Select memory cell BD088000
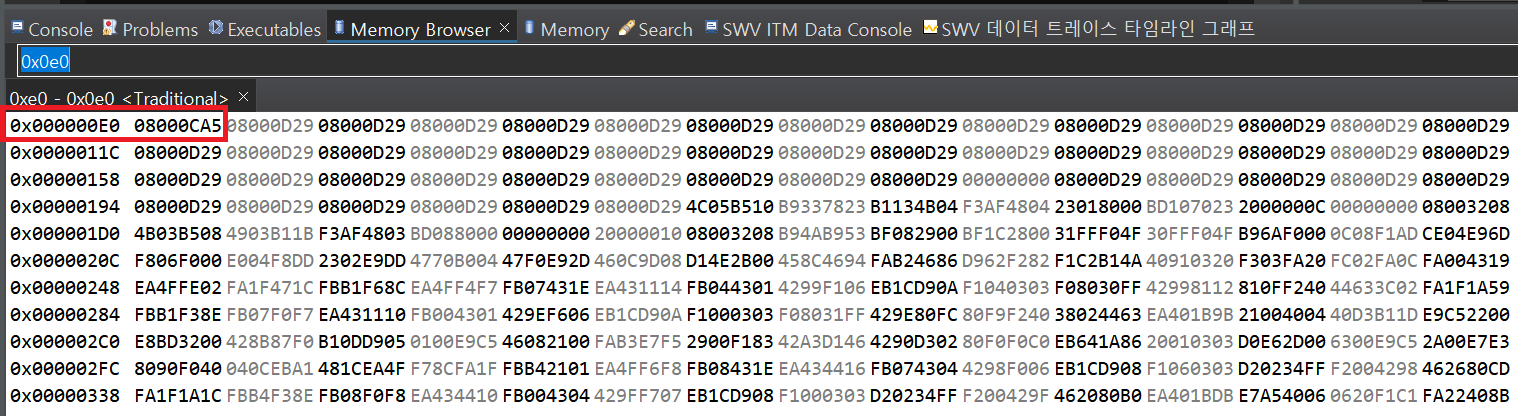This screenshot has height=416, width=1518. coord(454,234)
